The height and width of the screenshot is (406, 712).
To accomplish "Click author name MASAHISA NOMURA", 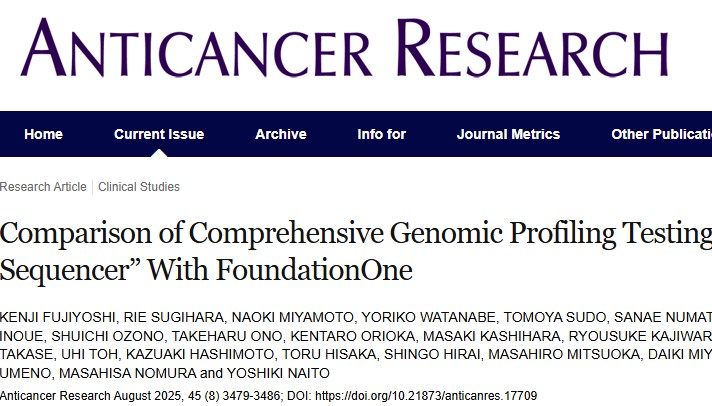I will tap(128, 373).
